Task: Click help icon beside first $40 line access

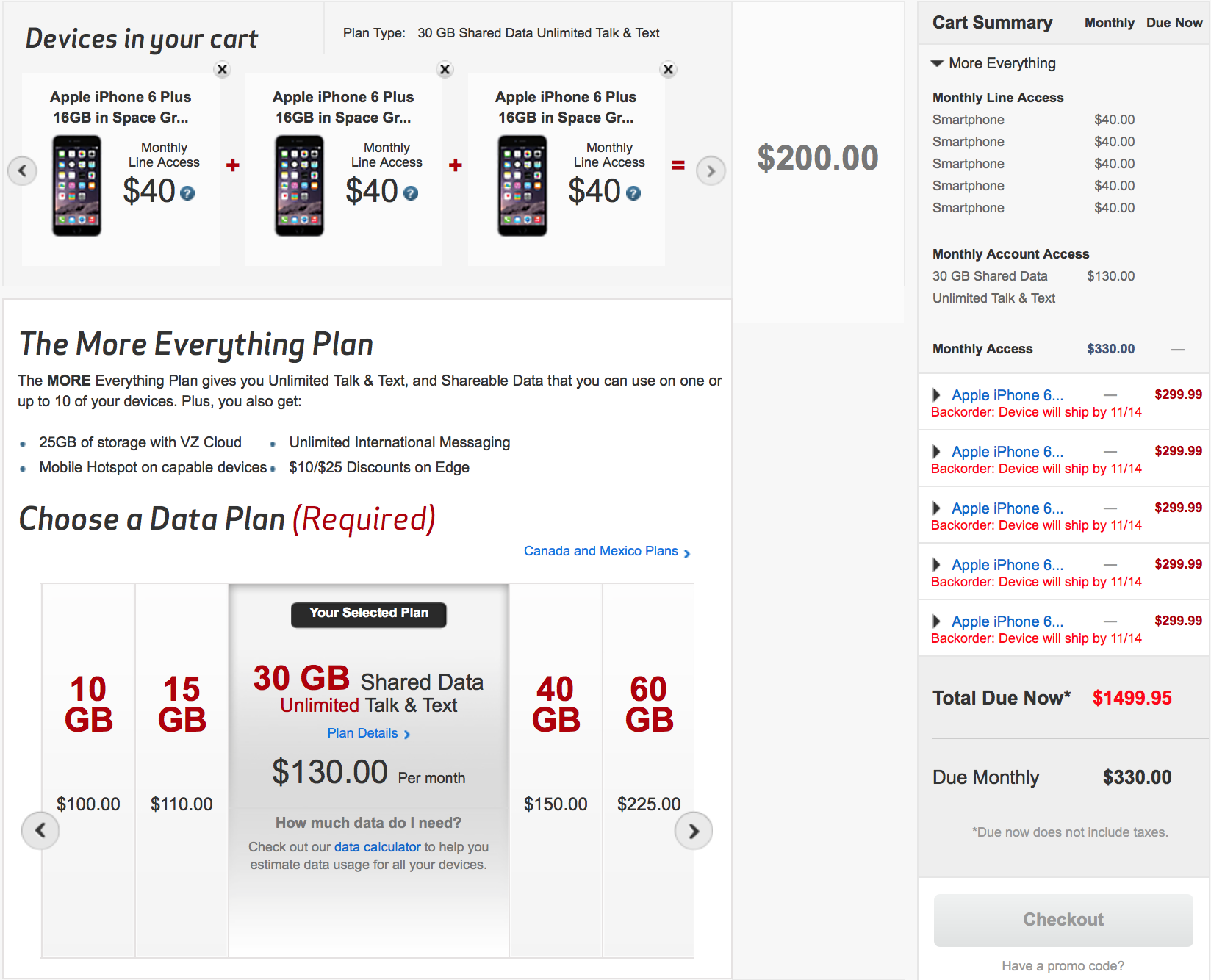Action: tap(188, 193)
